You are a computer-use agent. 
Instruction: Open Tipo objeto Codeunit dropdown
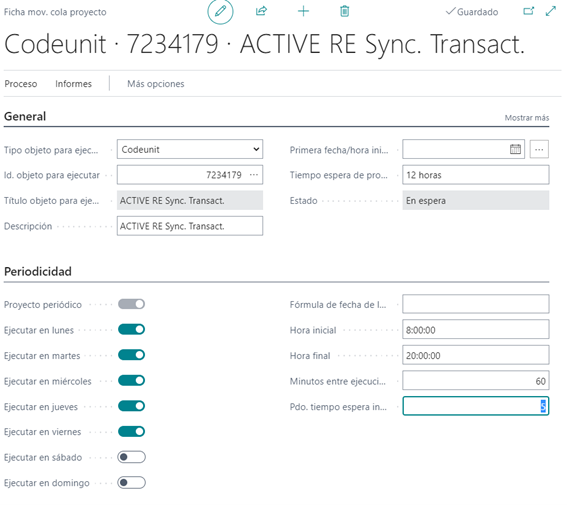[190, 149]
